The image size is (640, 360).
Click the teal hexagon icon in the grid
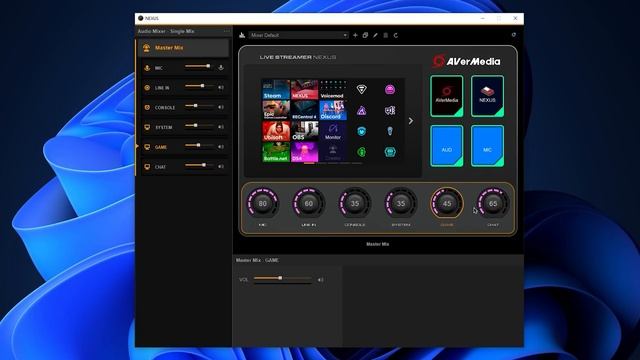pos(390,152)
